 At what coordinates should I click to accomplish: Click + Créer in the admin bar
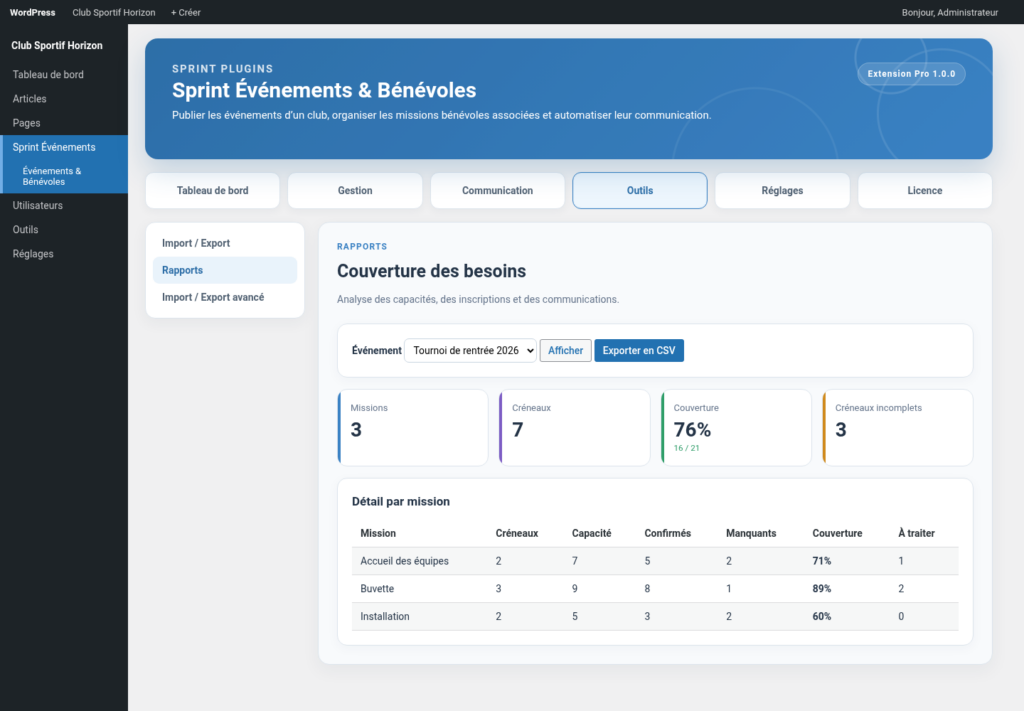tap(185, 12)
